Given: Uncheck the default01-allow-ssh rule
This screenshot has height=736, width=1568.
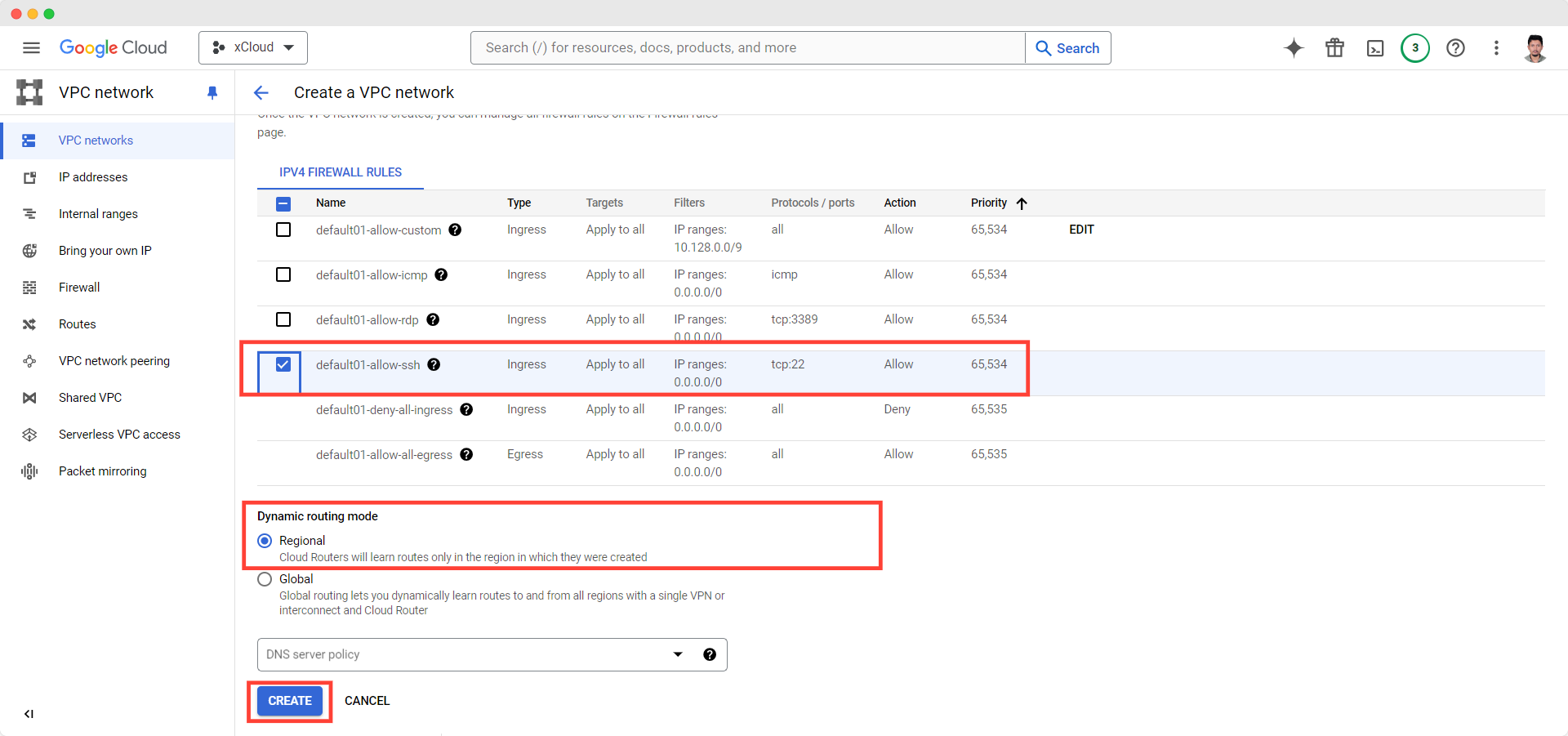Looking at the screenshot, I should pos(283,364).
